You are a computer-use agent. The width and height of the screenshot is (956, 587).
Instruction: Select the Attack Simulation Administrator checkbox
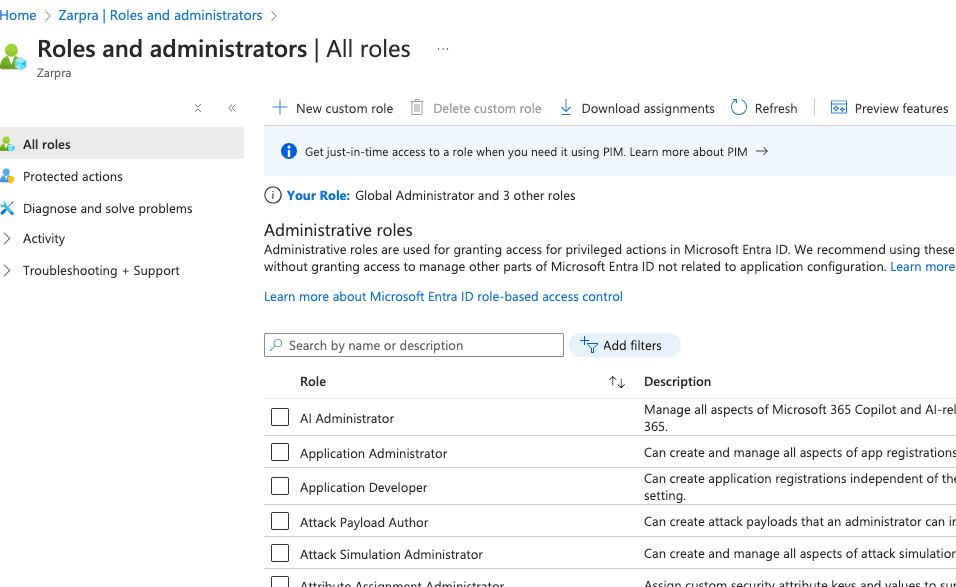coord(280,553)
